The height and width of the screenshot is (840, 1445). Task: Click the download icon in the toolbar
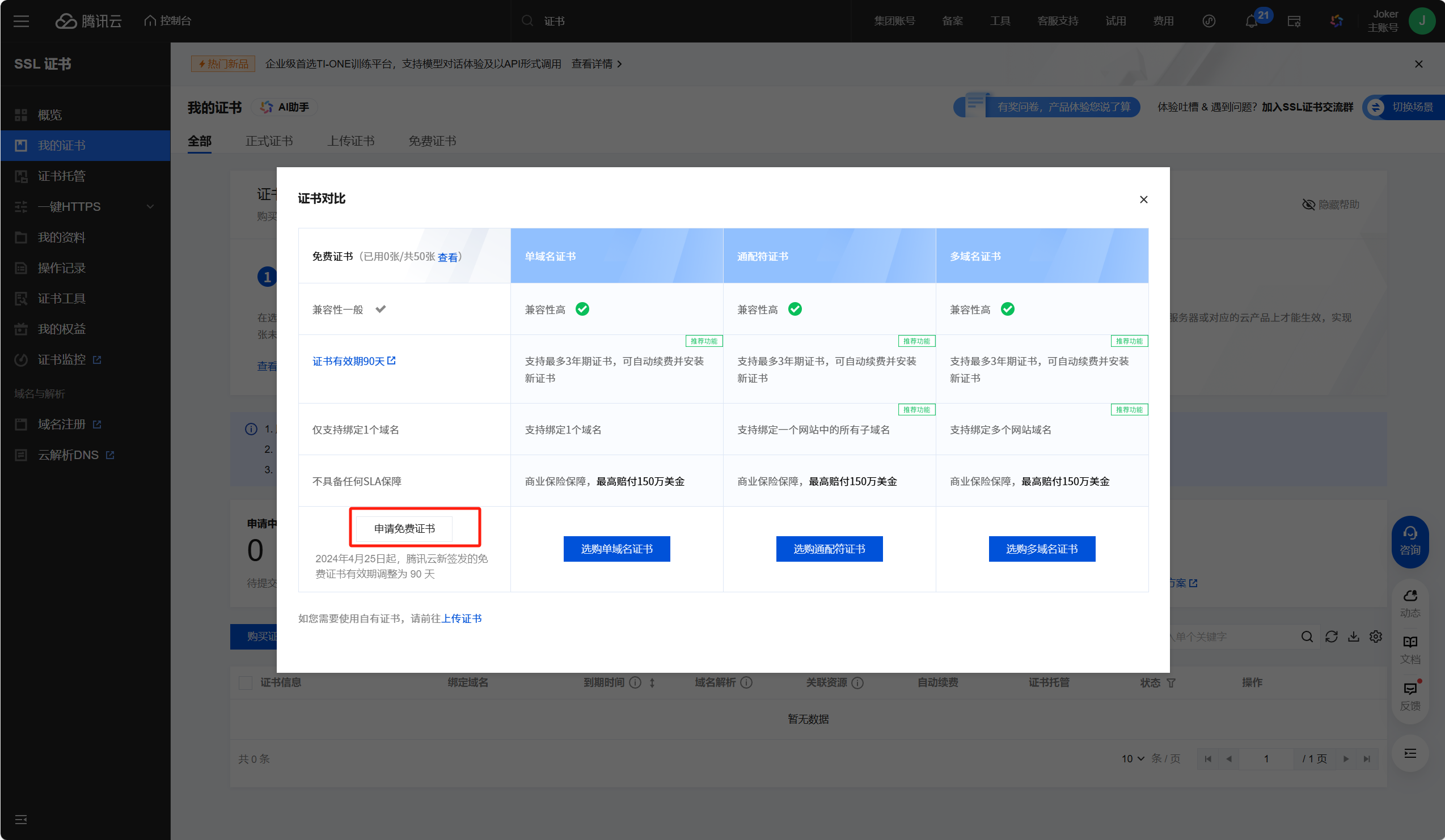point(1353,637)
